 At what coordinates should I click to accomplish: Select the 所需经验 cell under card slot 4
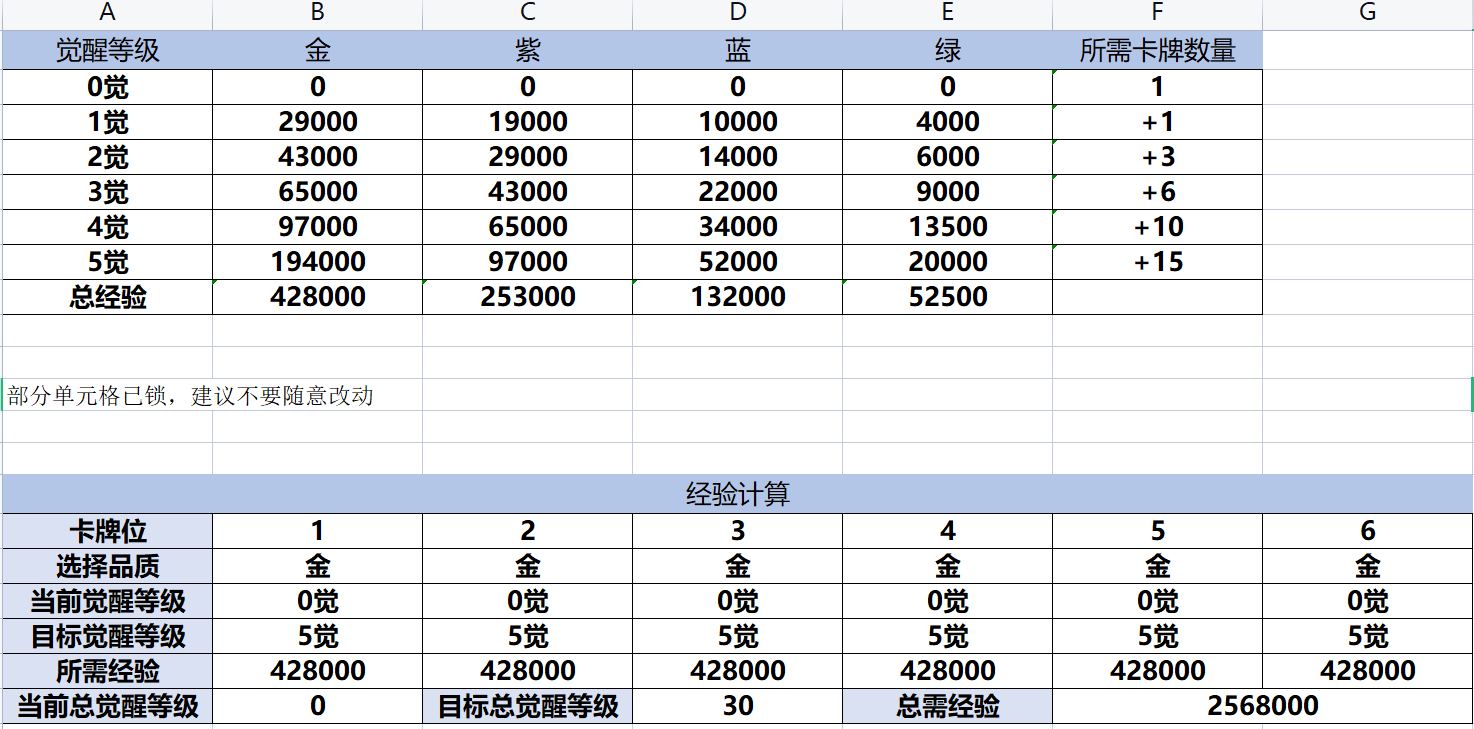click(947, 670)
